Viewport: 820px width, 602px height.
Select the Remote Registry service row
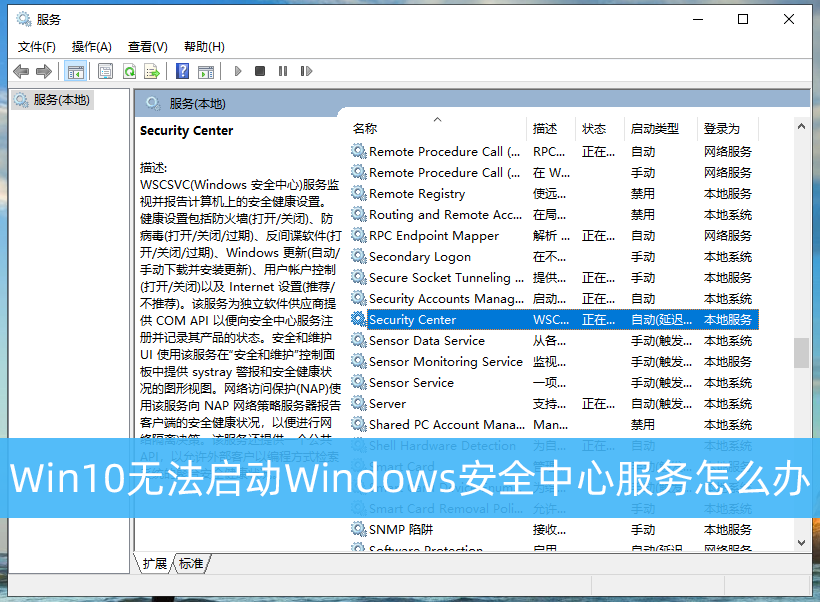point(417,194)
